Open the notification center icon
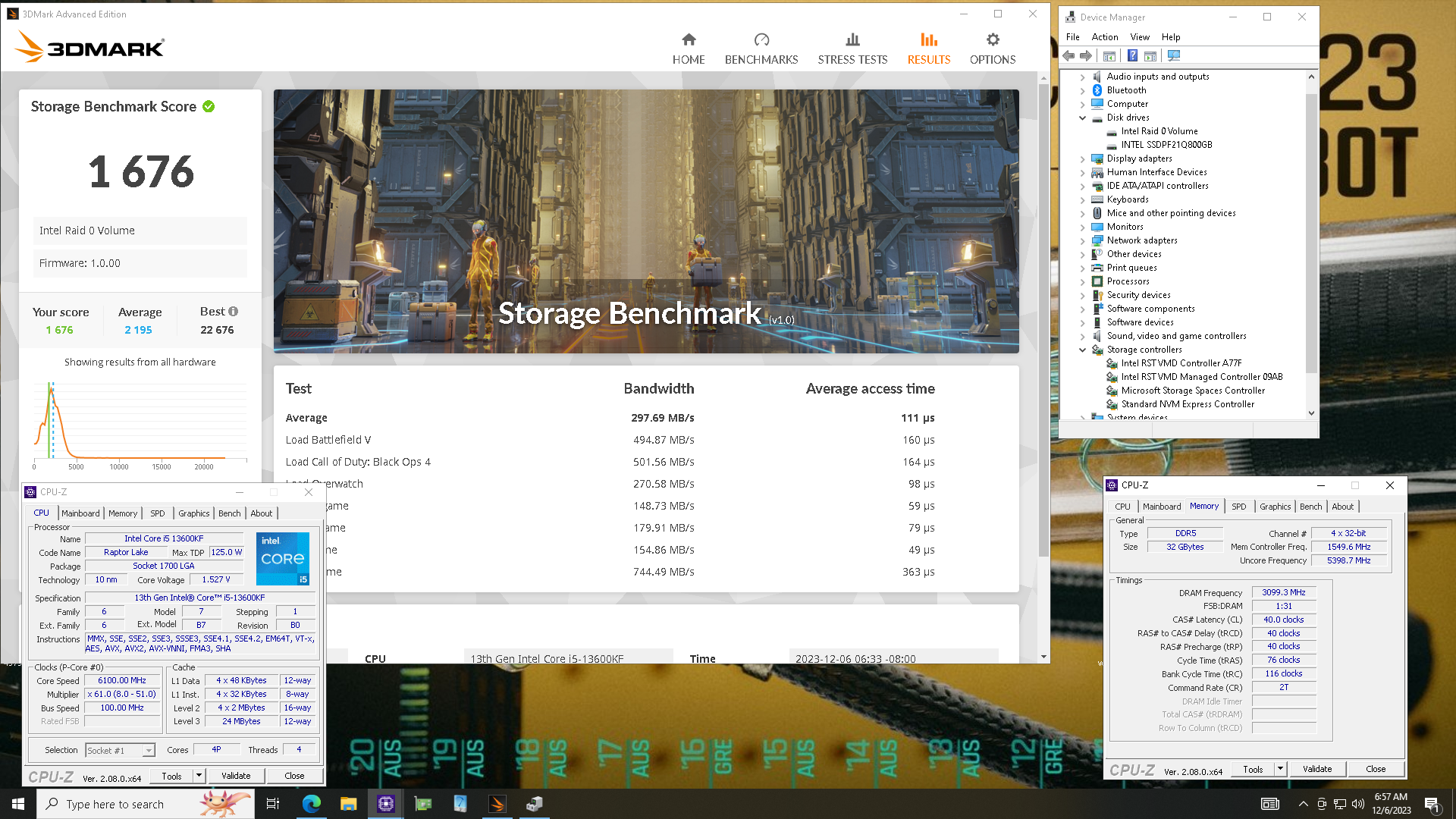 point(1432,804)
